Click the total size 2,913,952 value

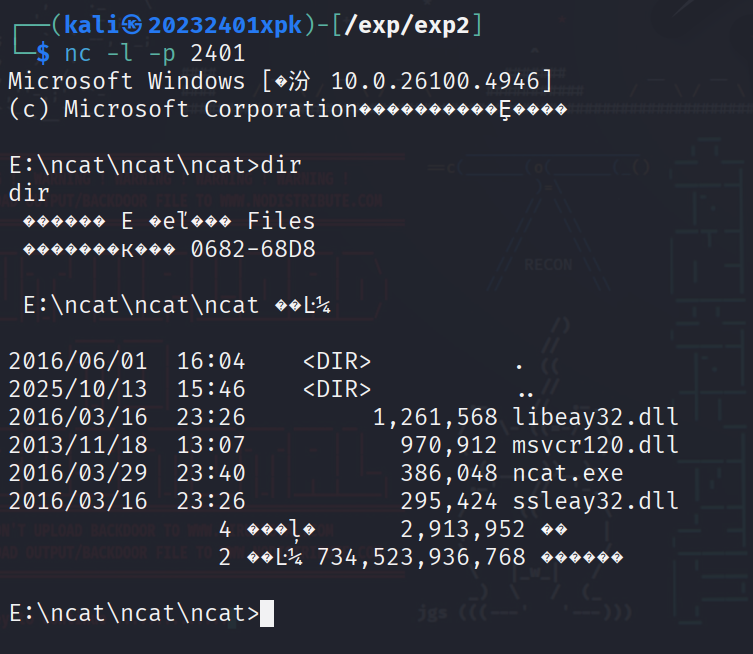coord(450,528)
